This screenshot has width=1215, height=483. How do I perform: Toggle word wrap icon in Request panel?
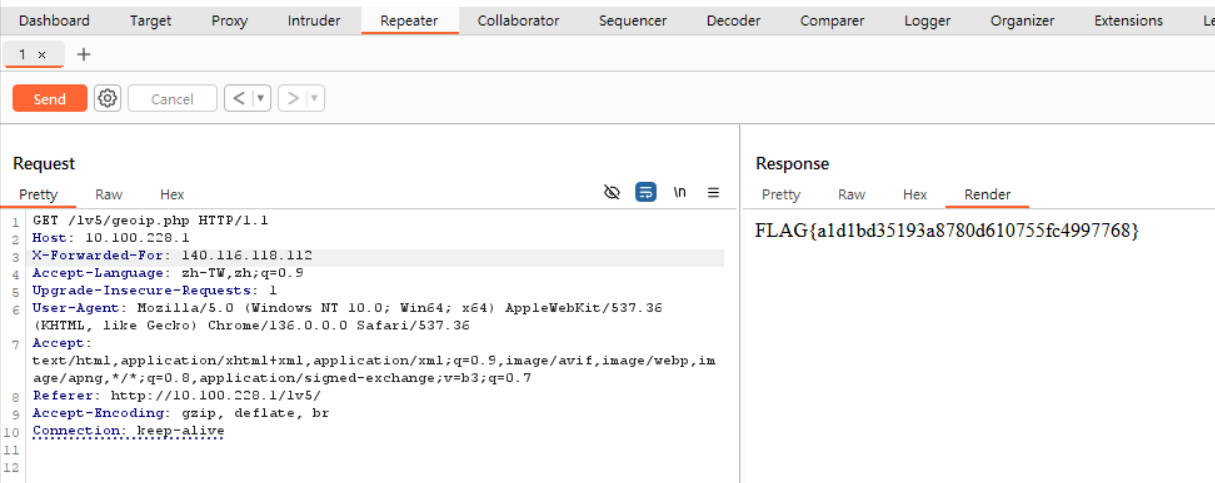(x=646, y=192)
